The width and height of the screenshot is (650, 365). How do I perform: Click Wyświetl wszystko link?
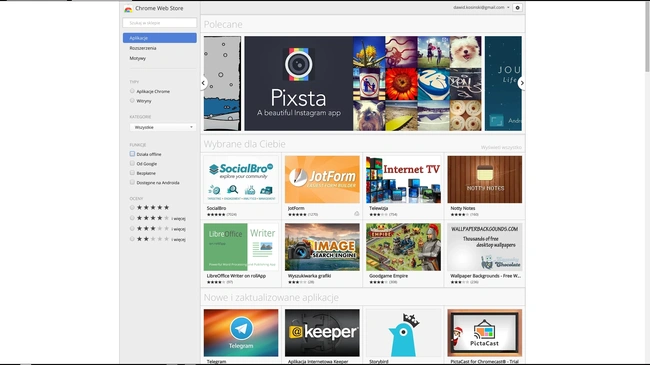point(501,147)
